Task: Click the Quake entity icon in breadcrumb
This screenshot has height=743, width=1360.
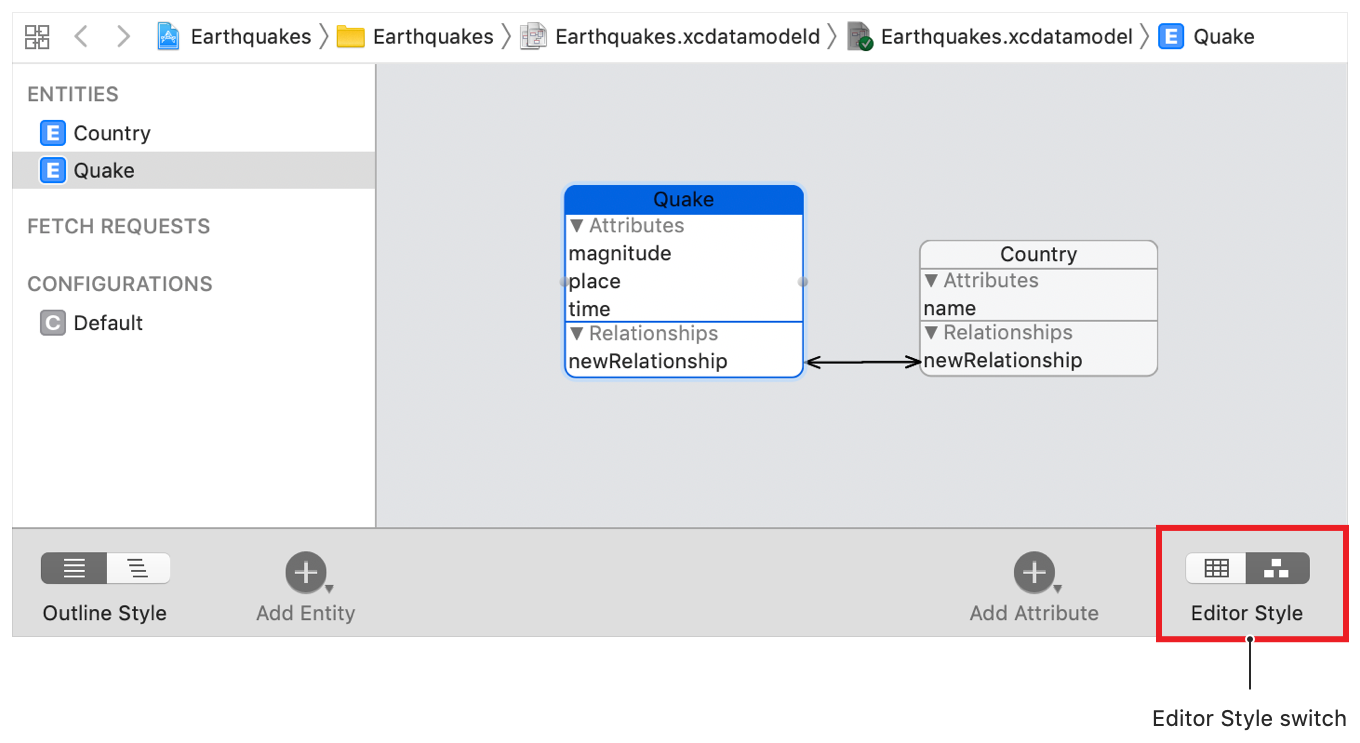Action: click(x=1172, y=37)
